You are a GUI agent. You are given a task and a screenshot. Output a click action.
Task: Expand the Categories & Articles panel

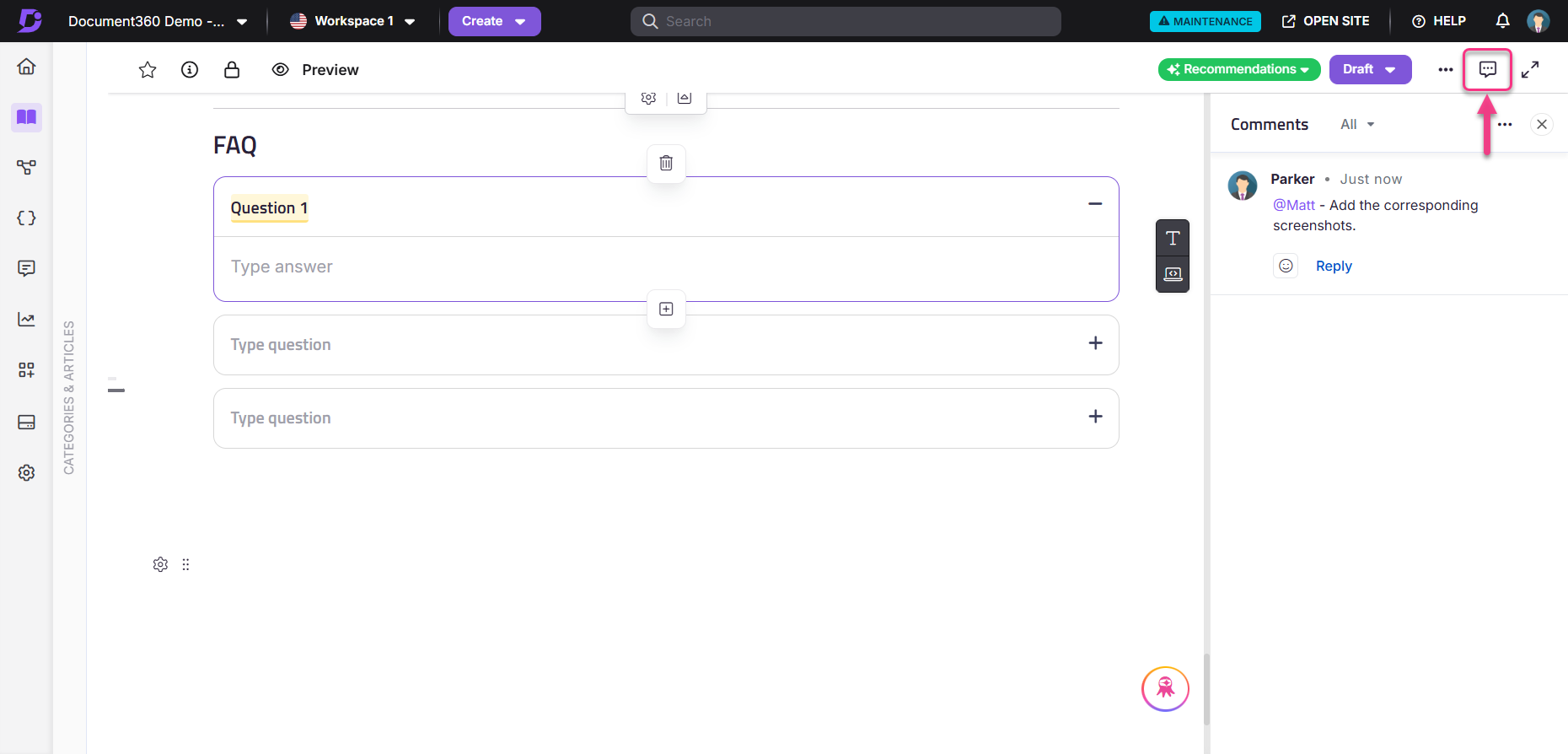click(x=69, y=397)
